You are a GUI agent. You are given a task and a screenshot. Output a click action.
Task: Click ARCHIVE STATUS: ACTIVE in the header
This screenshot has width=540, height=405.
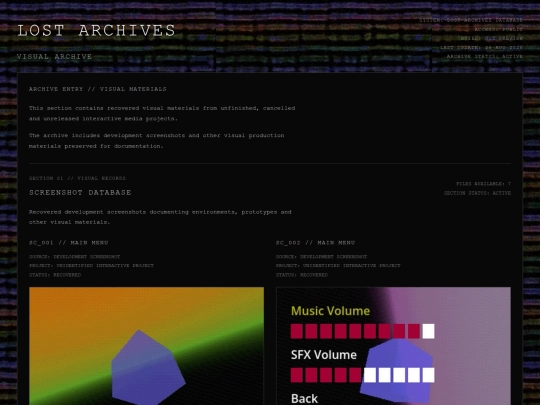pos(485,56)
